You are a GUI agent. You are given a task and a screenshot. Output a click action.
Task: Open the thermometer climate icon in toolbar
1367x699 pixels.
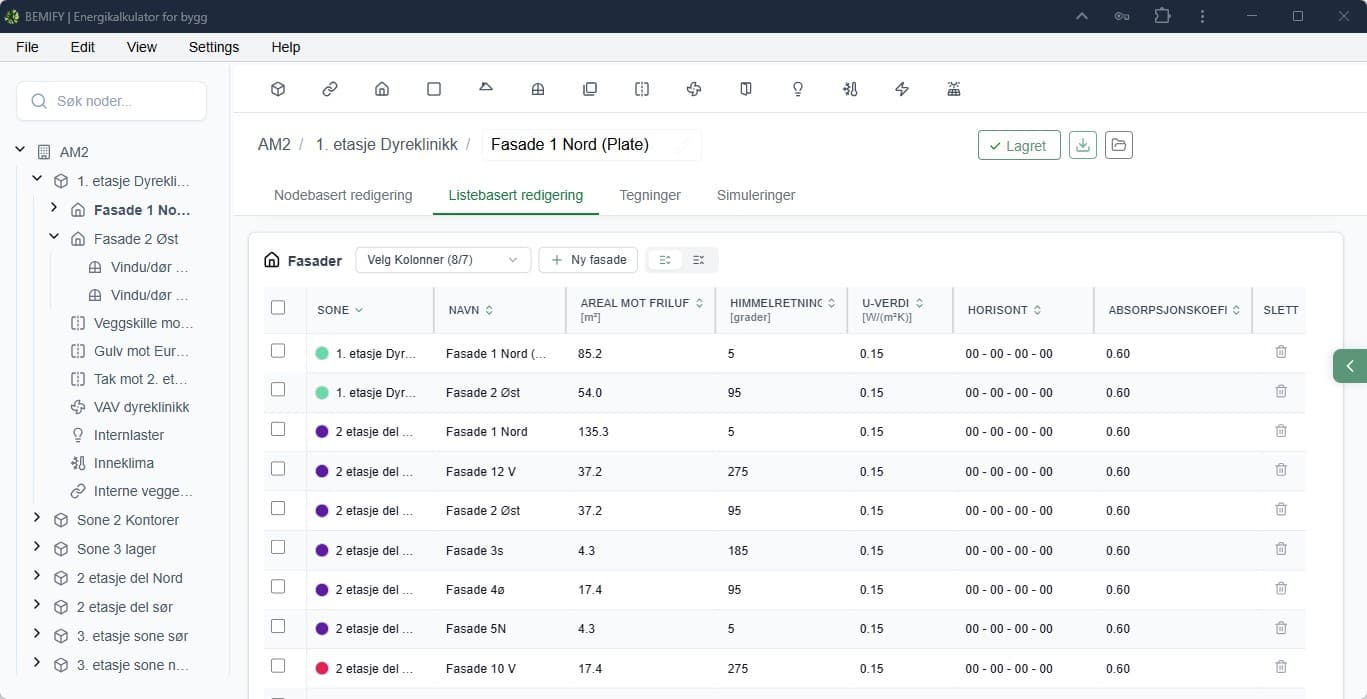pos(850,89)
